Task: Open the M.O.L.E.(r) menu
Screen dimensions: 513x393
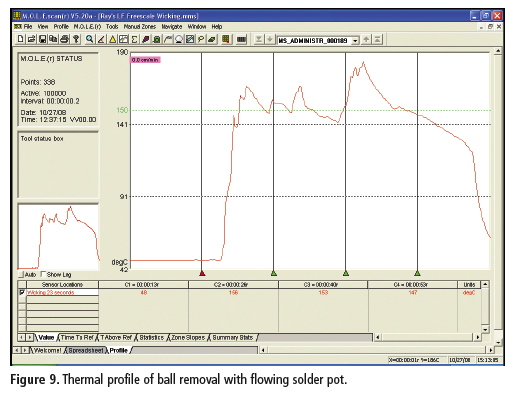Action: tap(87, 26)
